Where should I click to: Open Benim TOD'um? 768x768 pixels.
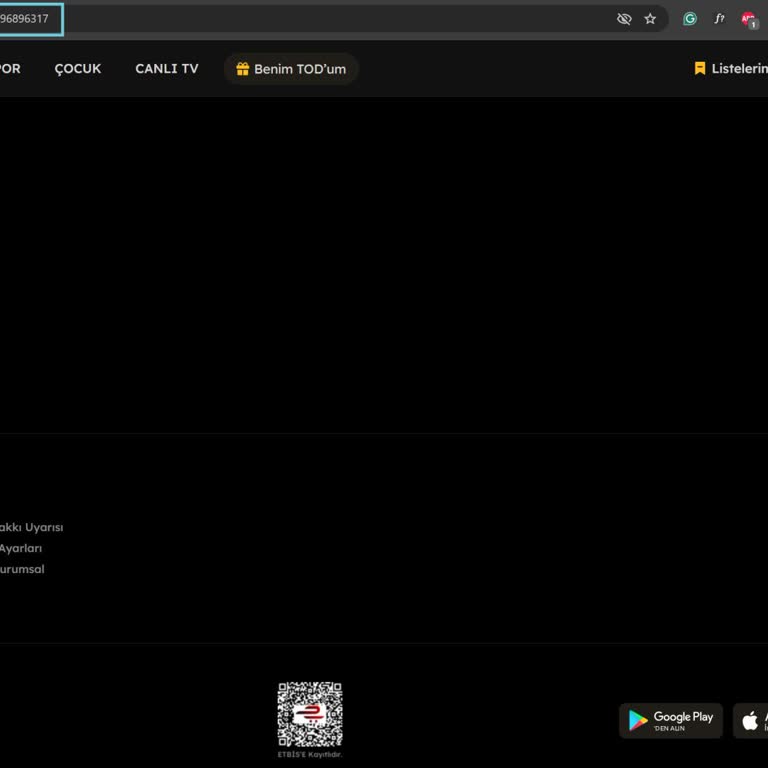click(299, 69)
